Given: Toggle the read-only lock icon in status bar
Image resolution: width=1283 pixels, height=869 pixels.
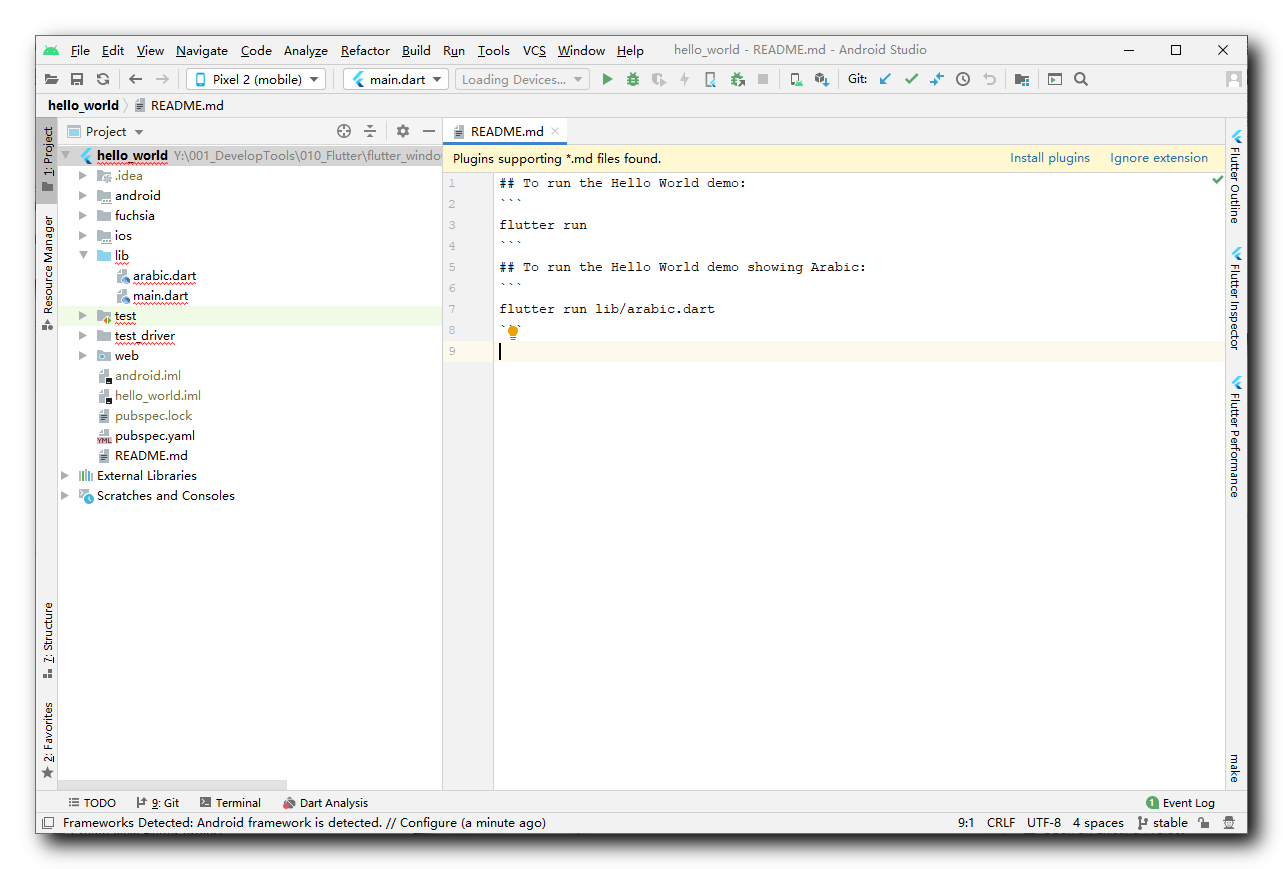Looking at the screenshot, I should (1204, 823).
